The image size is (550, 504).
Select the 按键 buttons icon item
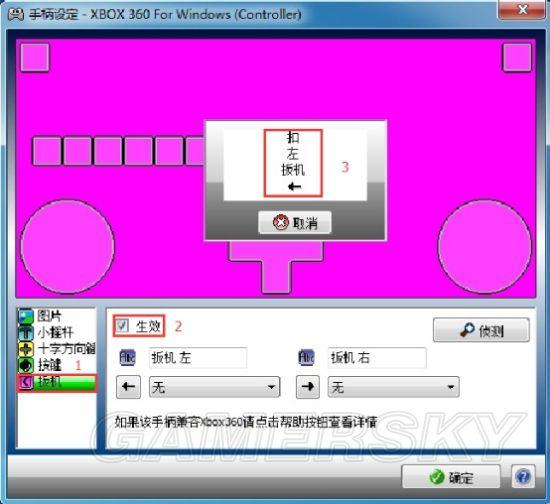(x=26, y=365)
